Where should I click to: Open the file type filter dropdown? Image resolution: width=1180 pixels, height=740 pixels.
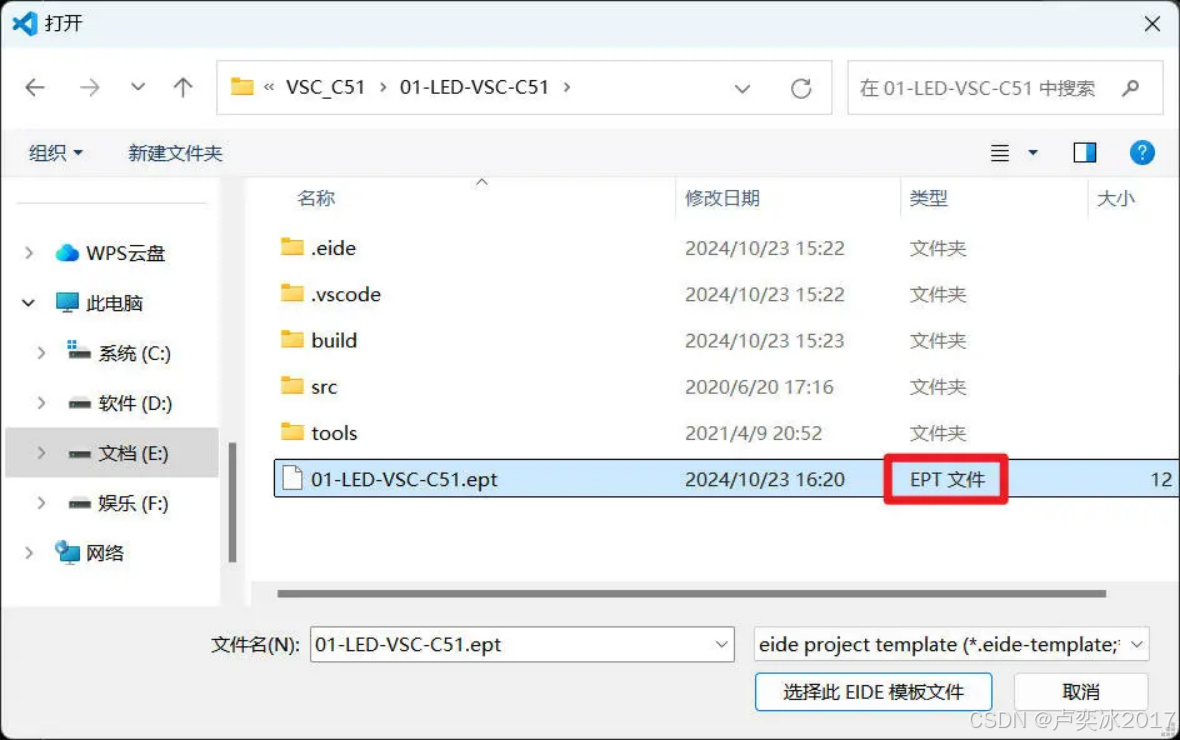[x=951, y=644]
